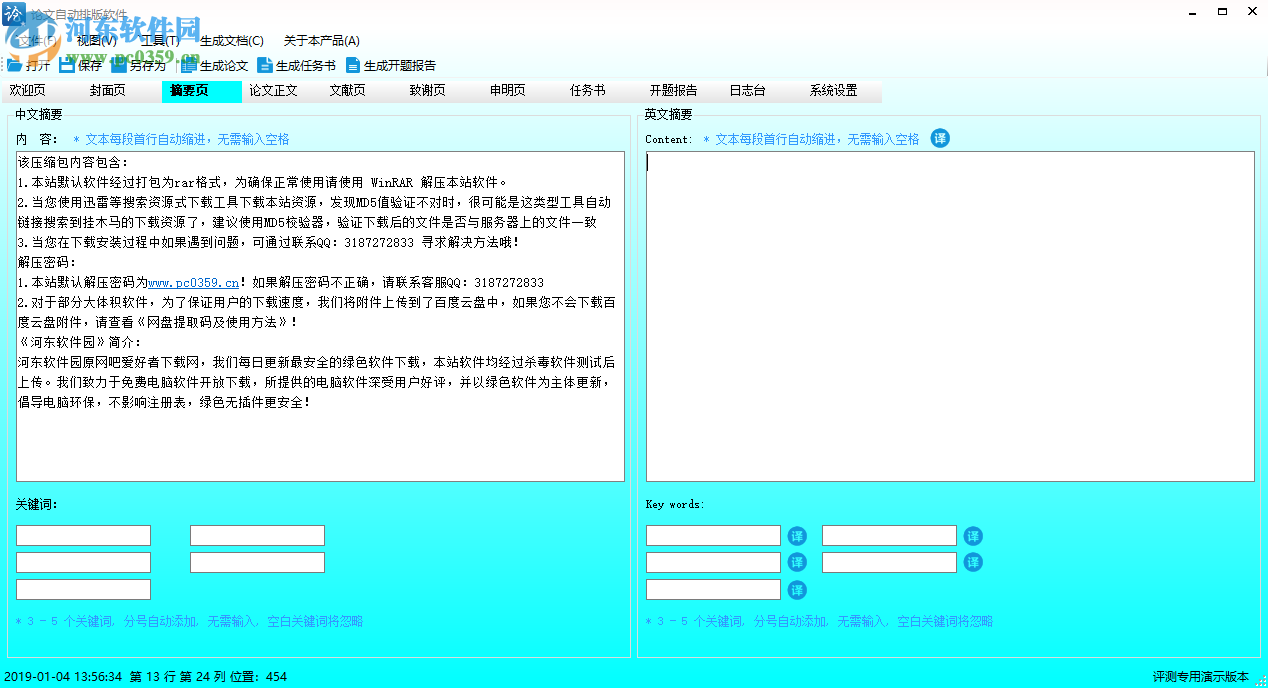
Task: Click the "Key words:" label
Action: point(675,504)
